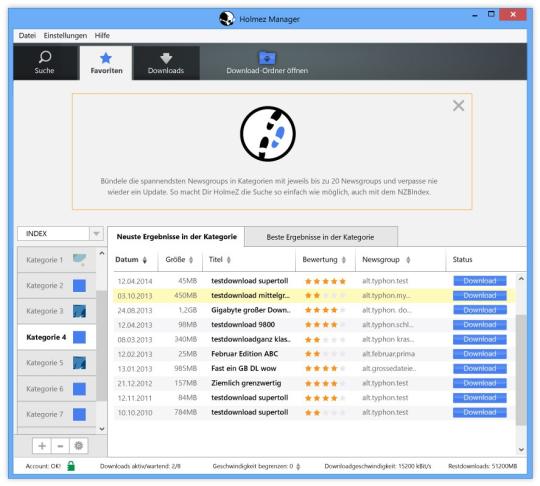Select title 'testdownload 9800'

click(243, 325)
